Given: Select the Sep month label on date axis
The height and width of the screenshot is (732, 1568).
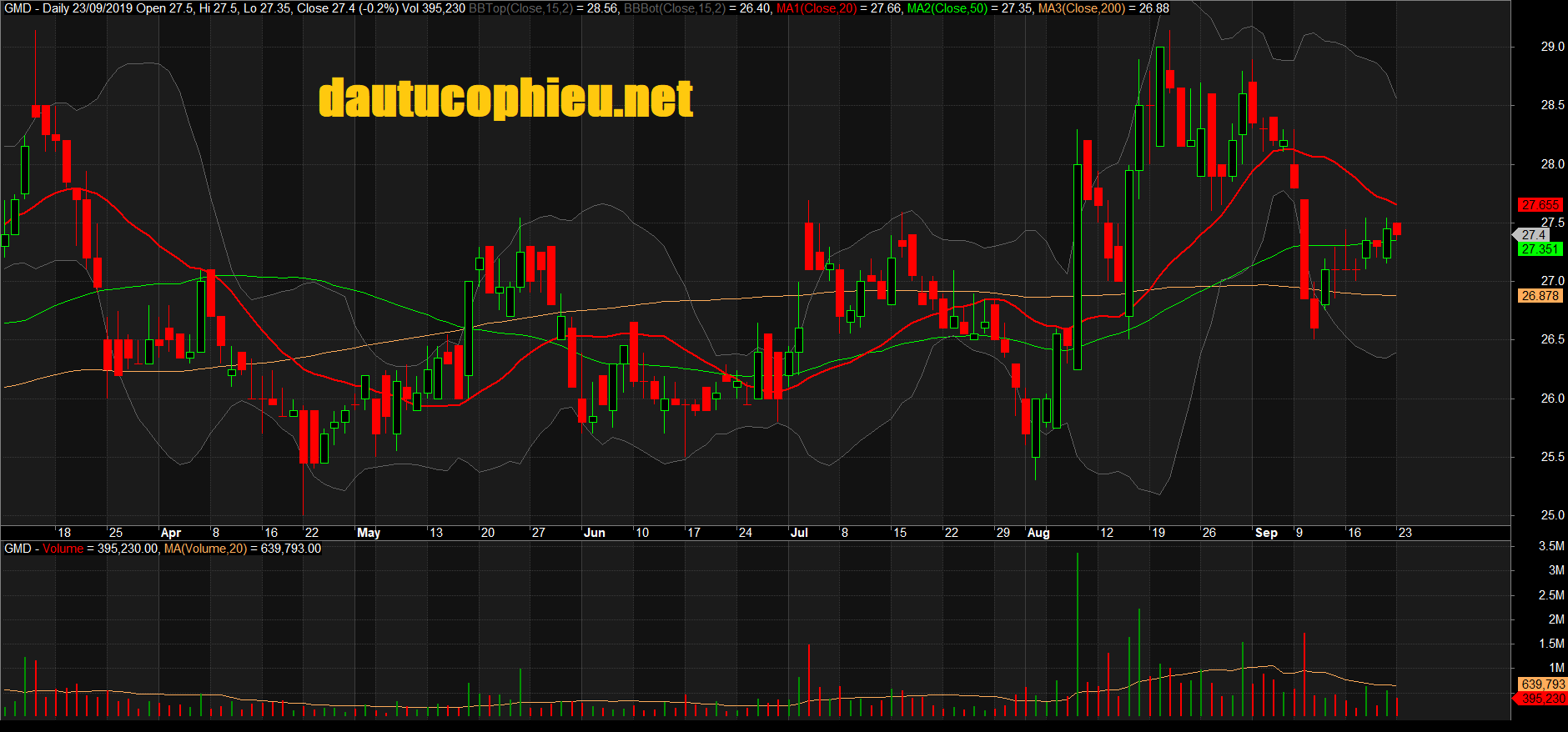Looking at the screenshot, I should coord(1266,533).
